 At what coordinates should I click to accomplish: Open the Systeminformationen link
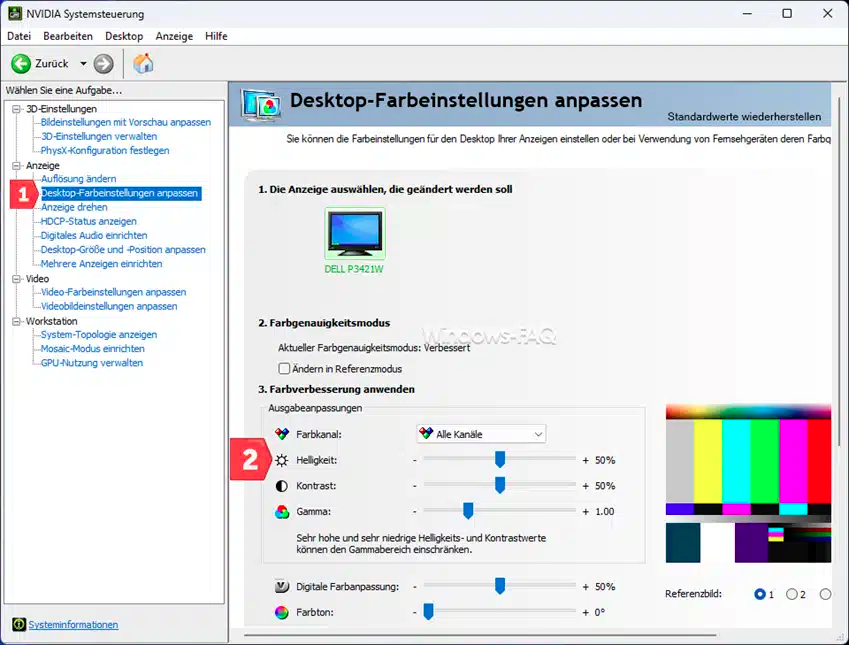73,624
